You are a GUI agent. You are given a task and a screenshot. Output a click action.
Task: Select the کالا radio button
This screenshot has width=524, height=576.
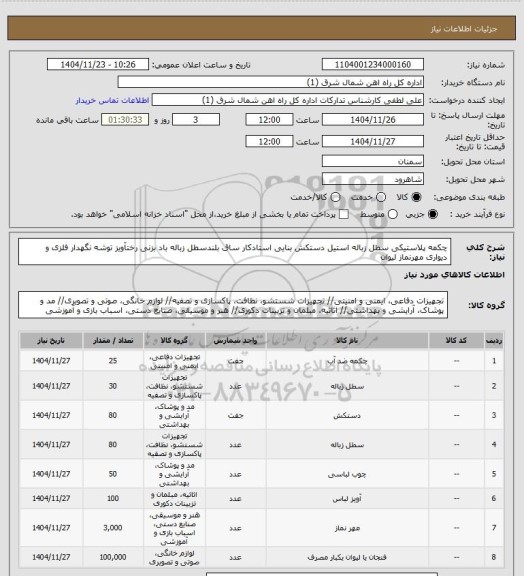click(416, 197)
